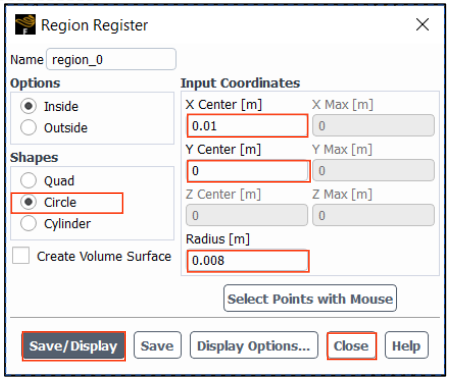Viewport: 454px width, 380px height.
Task: Click the disabled Z Center field
Action: (247, 215)
